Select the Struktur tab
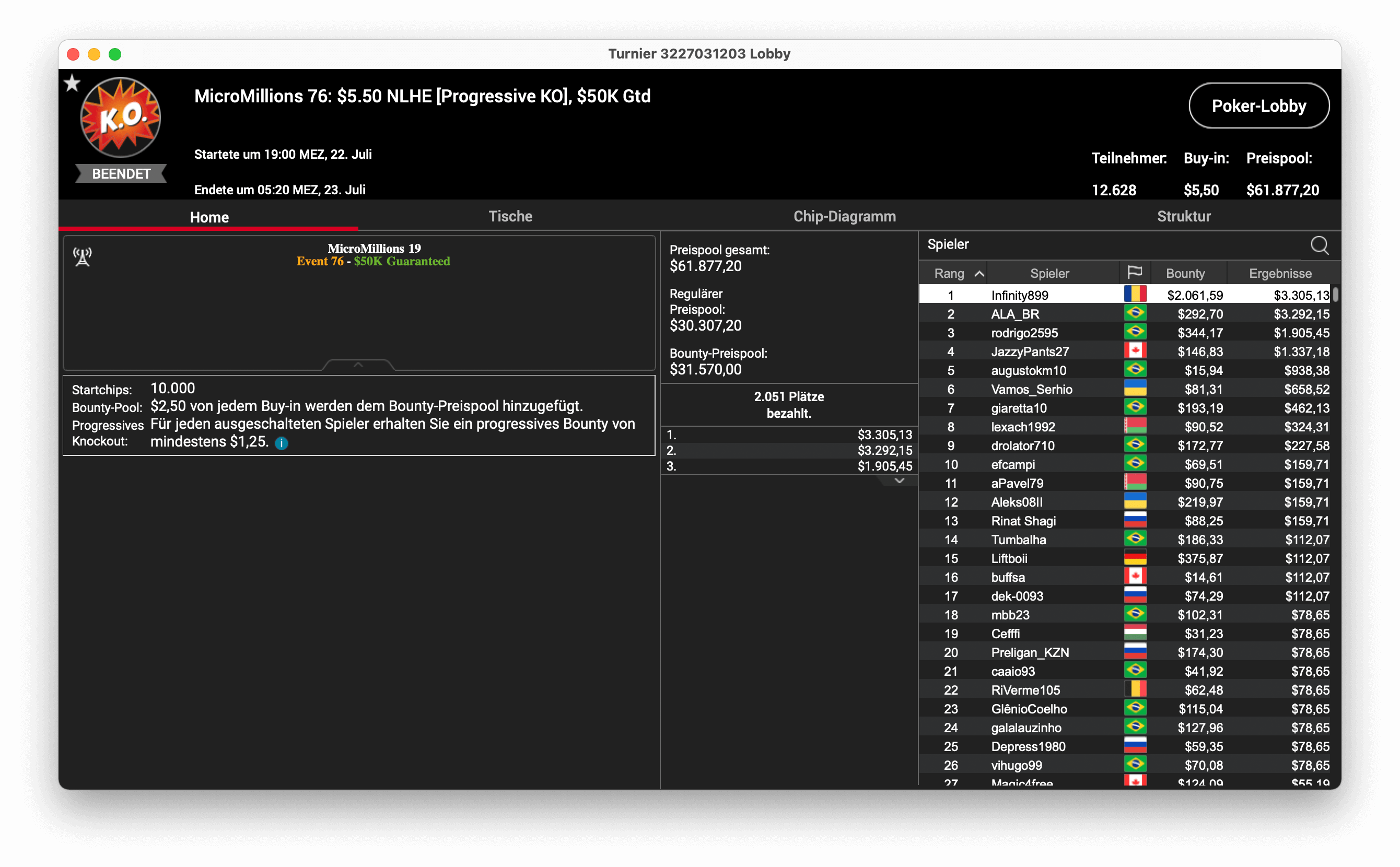Image resolution: width=1400 pixels, height=867 pixels. pyautogui.click(x=1183, y=217)
